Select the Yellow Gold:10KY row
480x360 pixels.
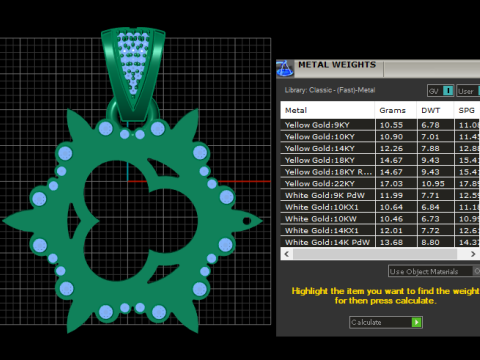tap(380, 137)
